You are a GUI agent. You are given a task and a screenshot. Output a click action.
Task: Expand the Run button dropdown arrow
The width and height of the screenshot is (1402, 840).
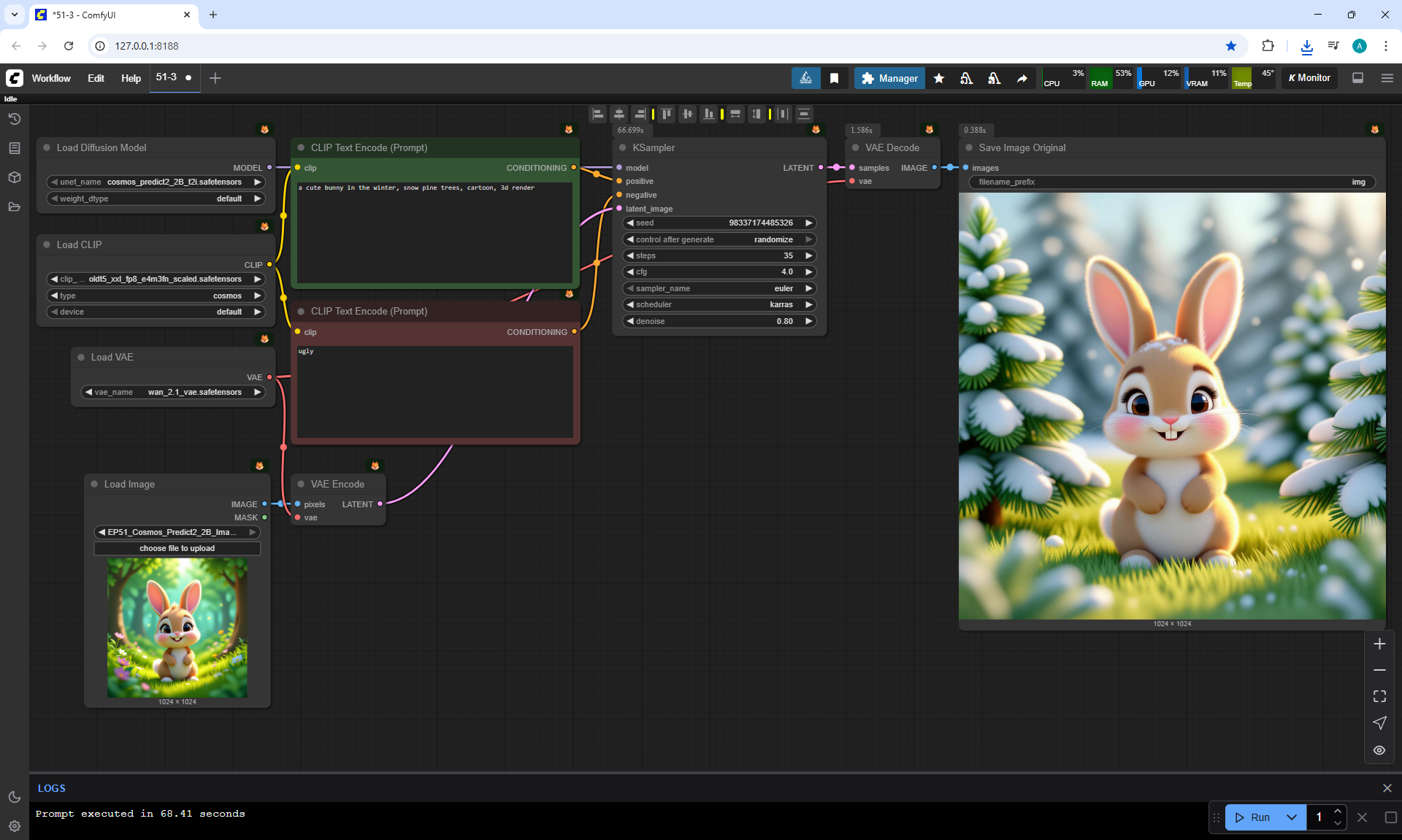(x=1291, y=817)
